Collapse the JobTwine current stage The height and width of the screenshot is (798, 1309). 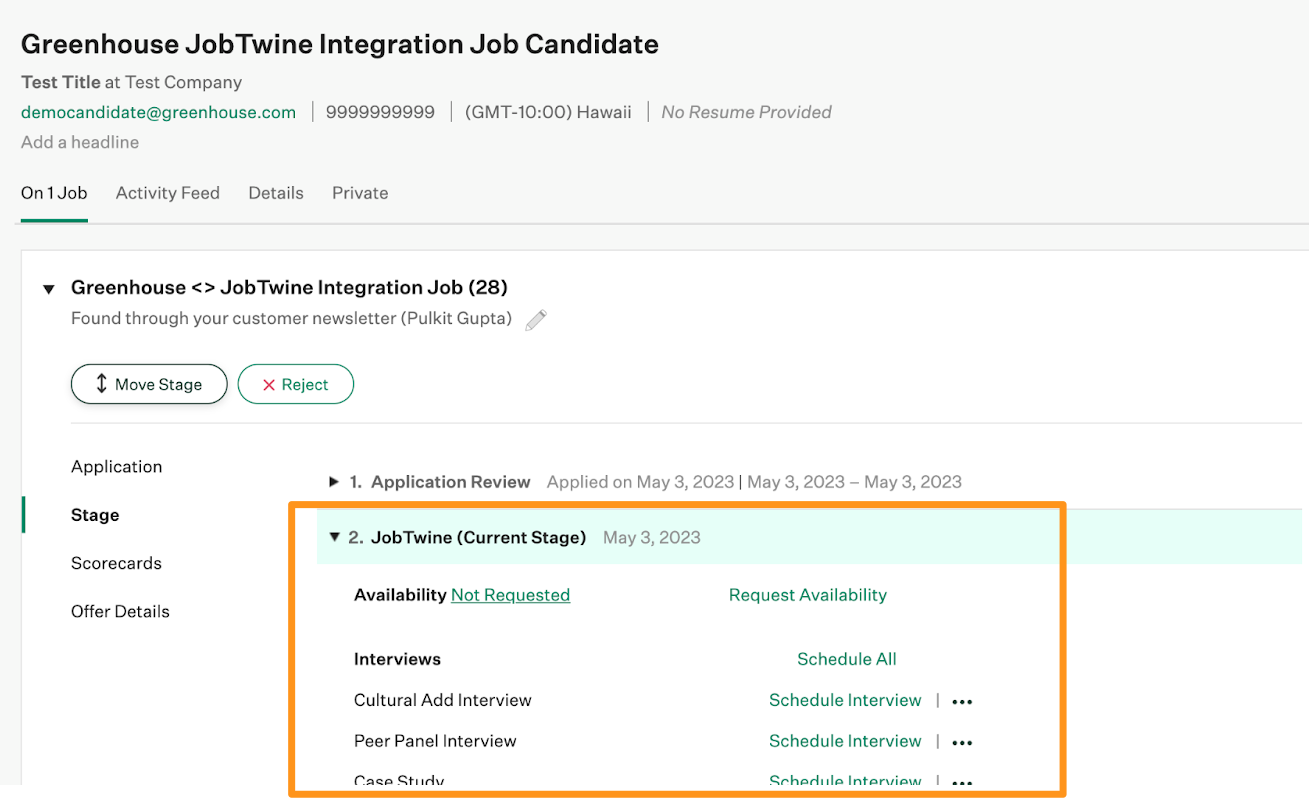pyautogui.click(x=334, y=537)
